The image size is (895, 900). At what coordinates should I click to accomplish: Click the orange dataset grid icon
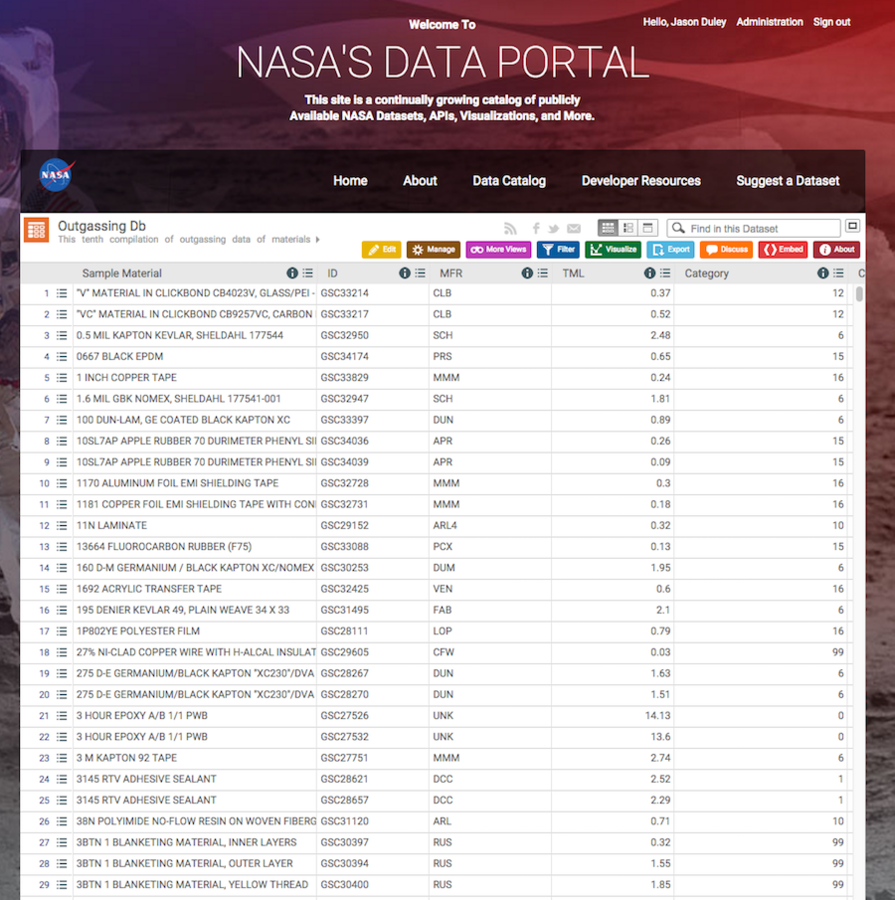pyautogui.click(x=36, y=230)
